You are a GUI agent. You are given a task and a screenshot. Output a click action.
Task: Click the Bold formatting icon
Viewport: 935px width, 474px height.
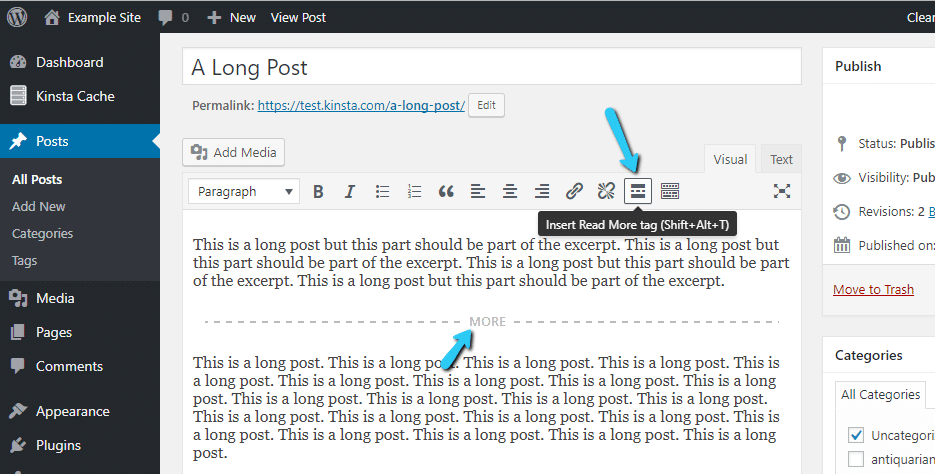click(318, 191)
